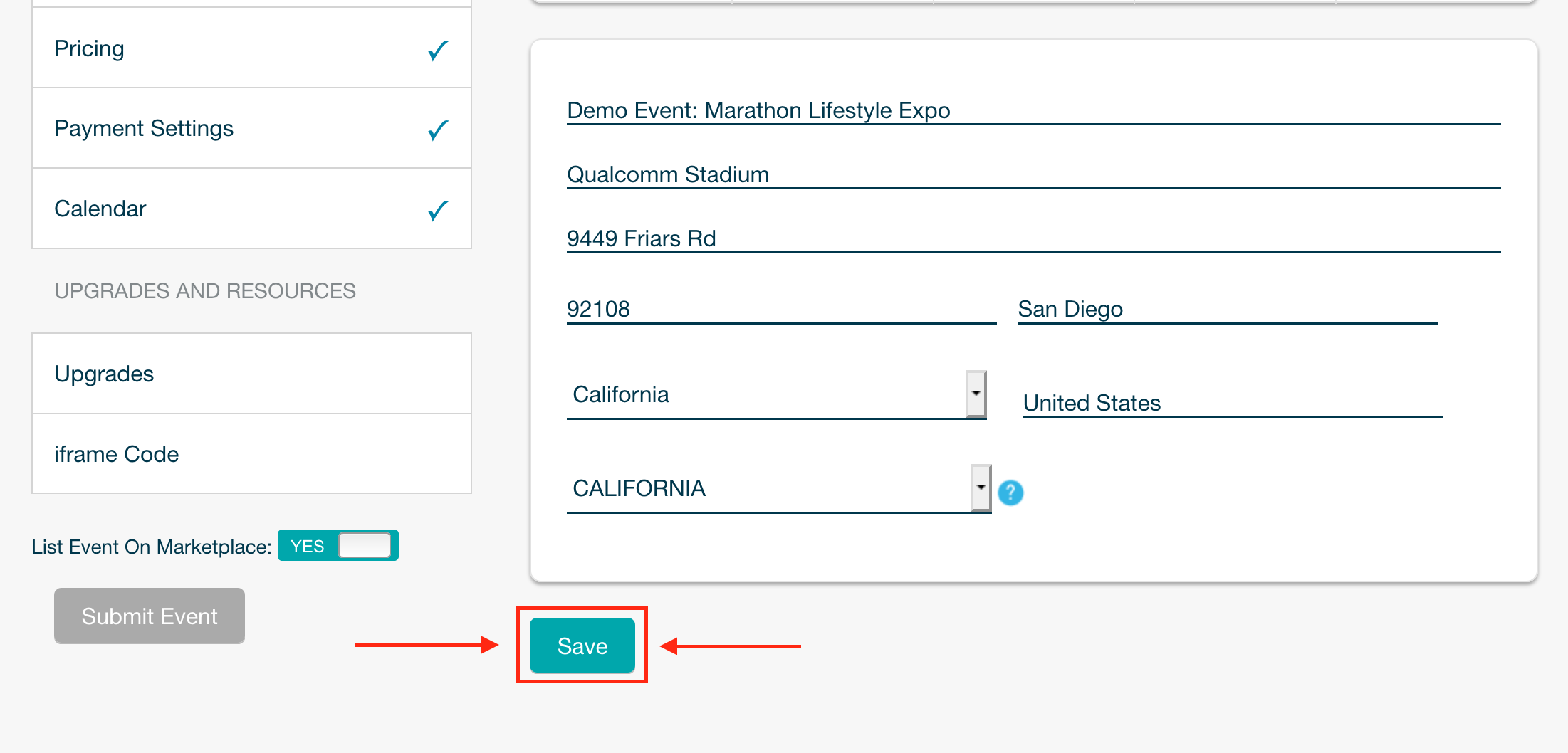The image size is (1568, 753).
Task: Edit the event name field
Action: coord(1033,110)
